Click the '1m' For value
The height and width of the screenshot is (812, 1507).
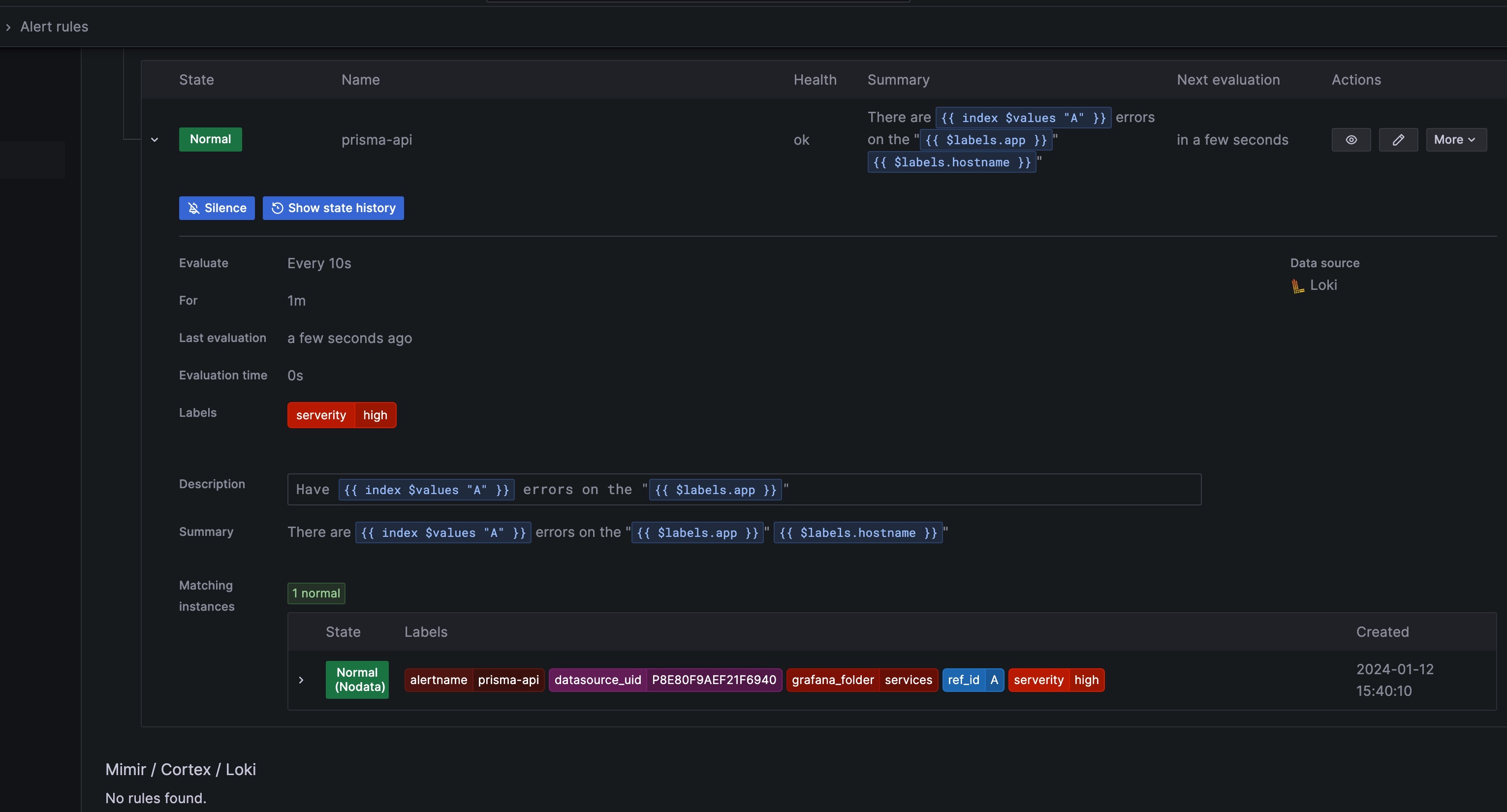click(x=296, y=301)
